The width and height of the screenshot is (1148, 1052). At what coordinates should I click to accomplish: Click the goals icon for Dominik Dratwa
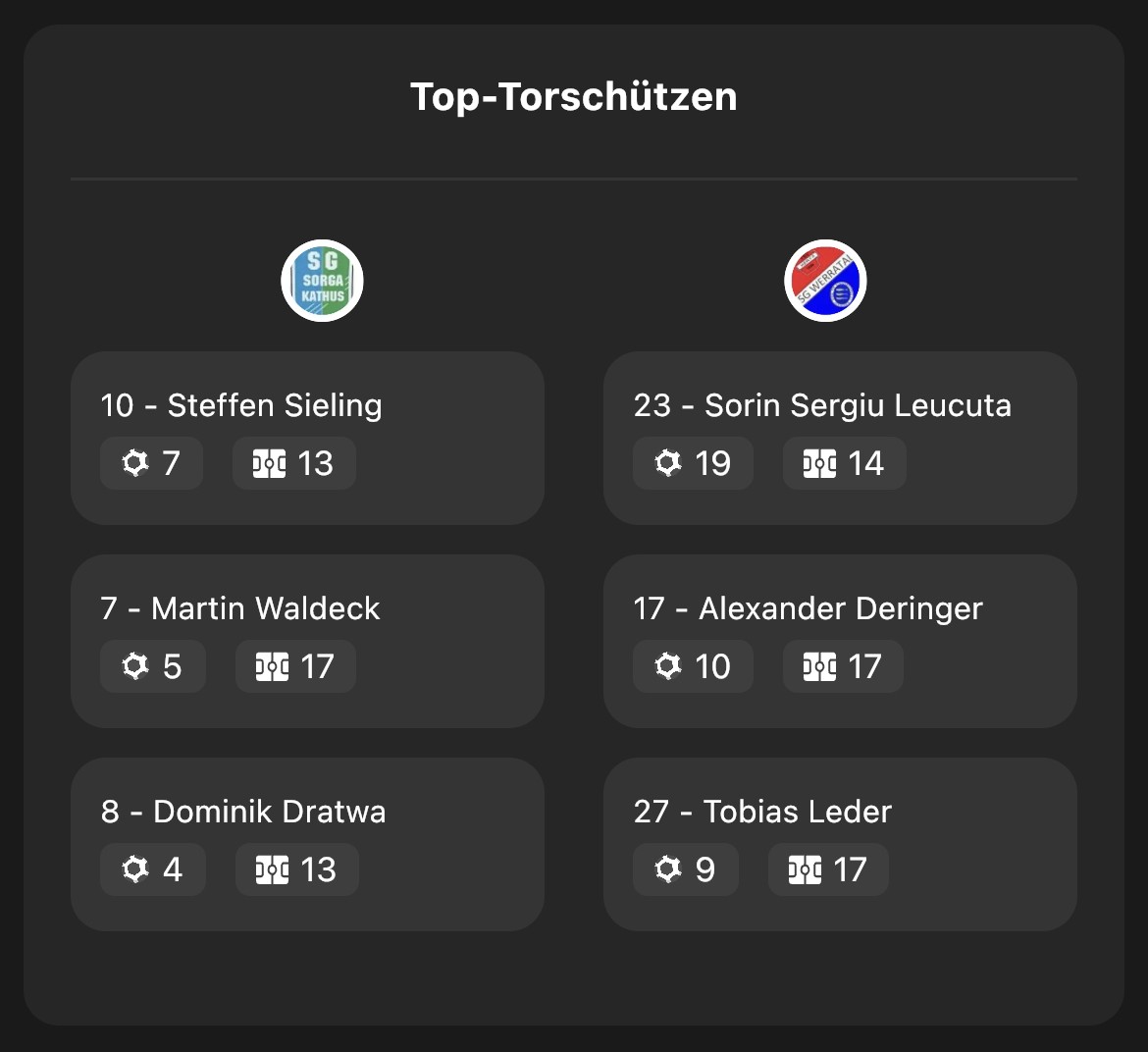[135, 869]
